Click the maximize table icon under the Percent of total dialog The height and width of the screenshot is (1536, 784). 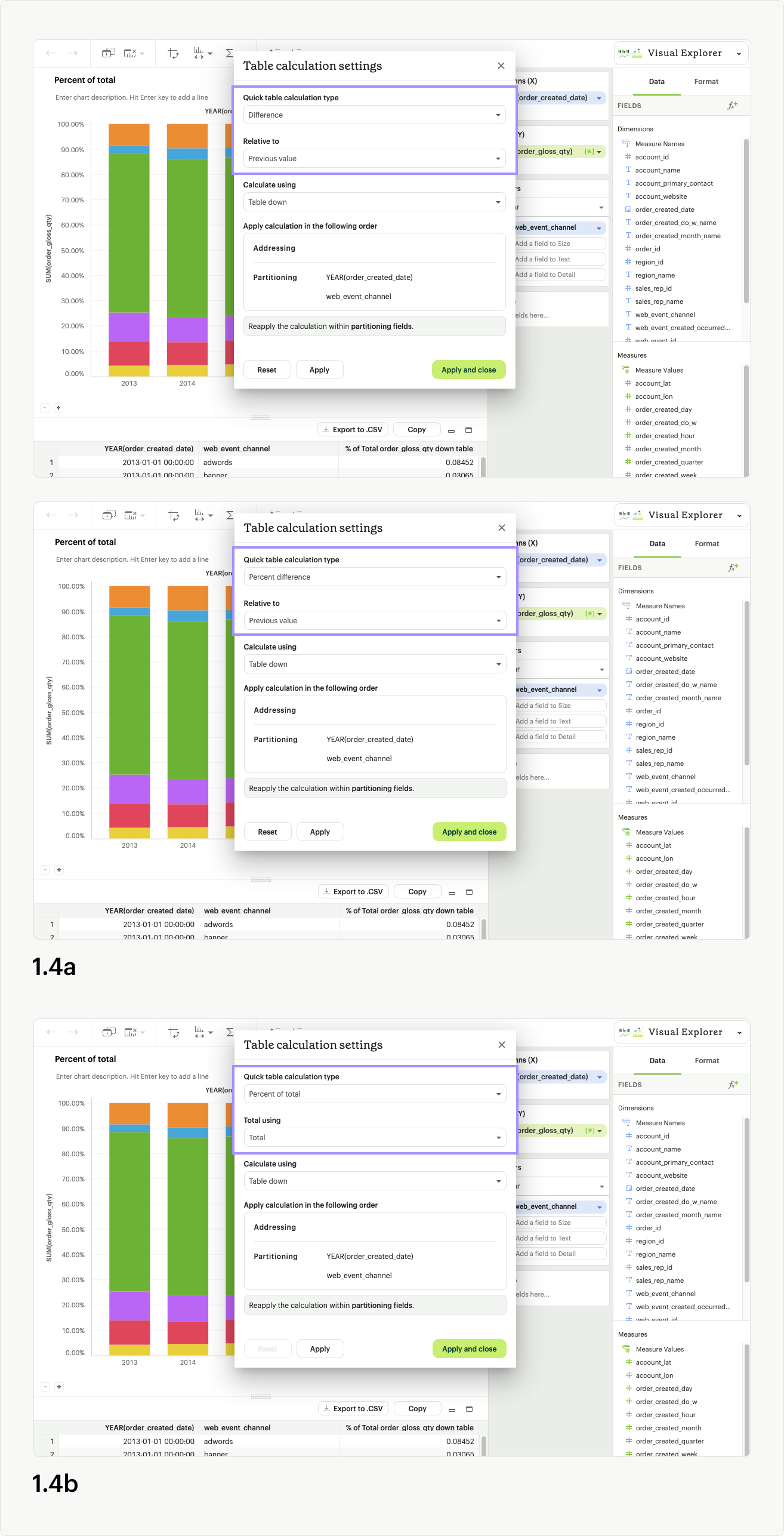pos(469,1409)
